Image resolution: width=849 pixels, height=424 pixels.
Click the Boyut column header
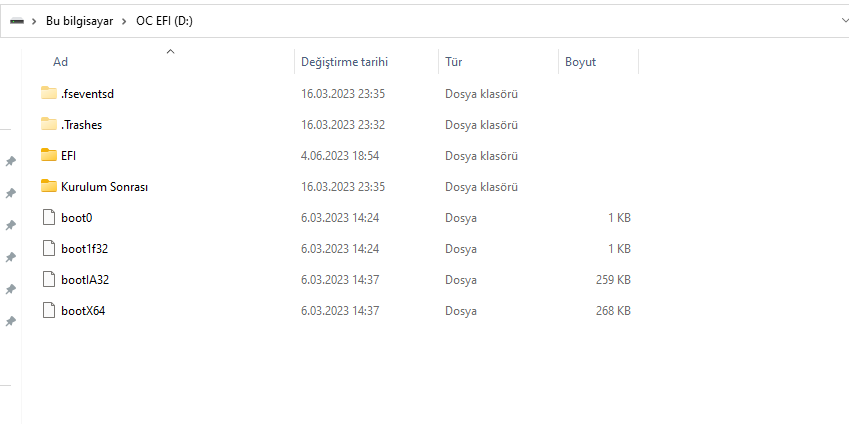580,62
